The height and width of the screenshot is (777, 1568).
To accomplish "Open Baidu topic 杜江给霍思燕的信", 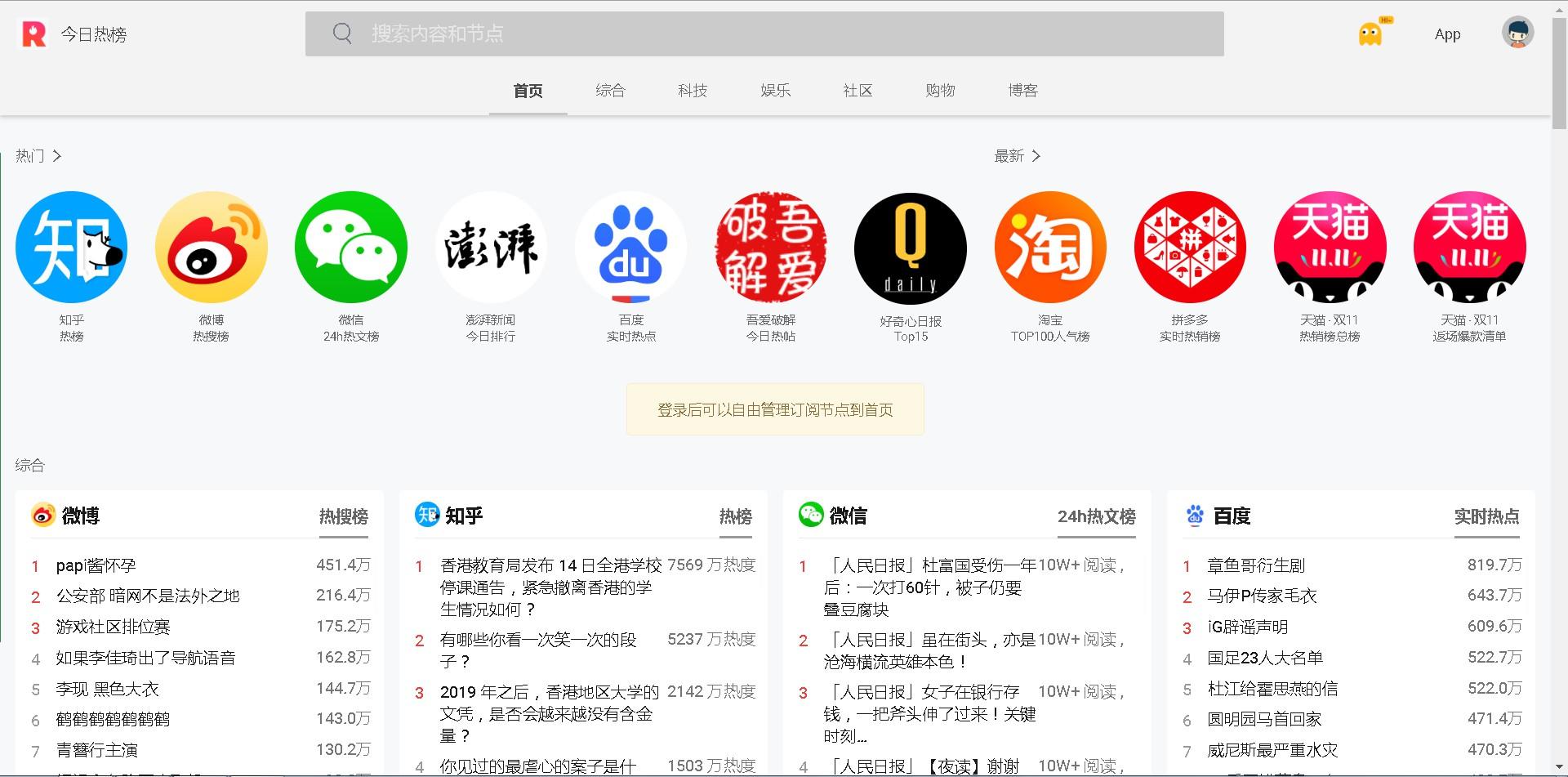I will pyautogui.click(x=1272, y=689).
